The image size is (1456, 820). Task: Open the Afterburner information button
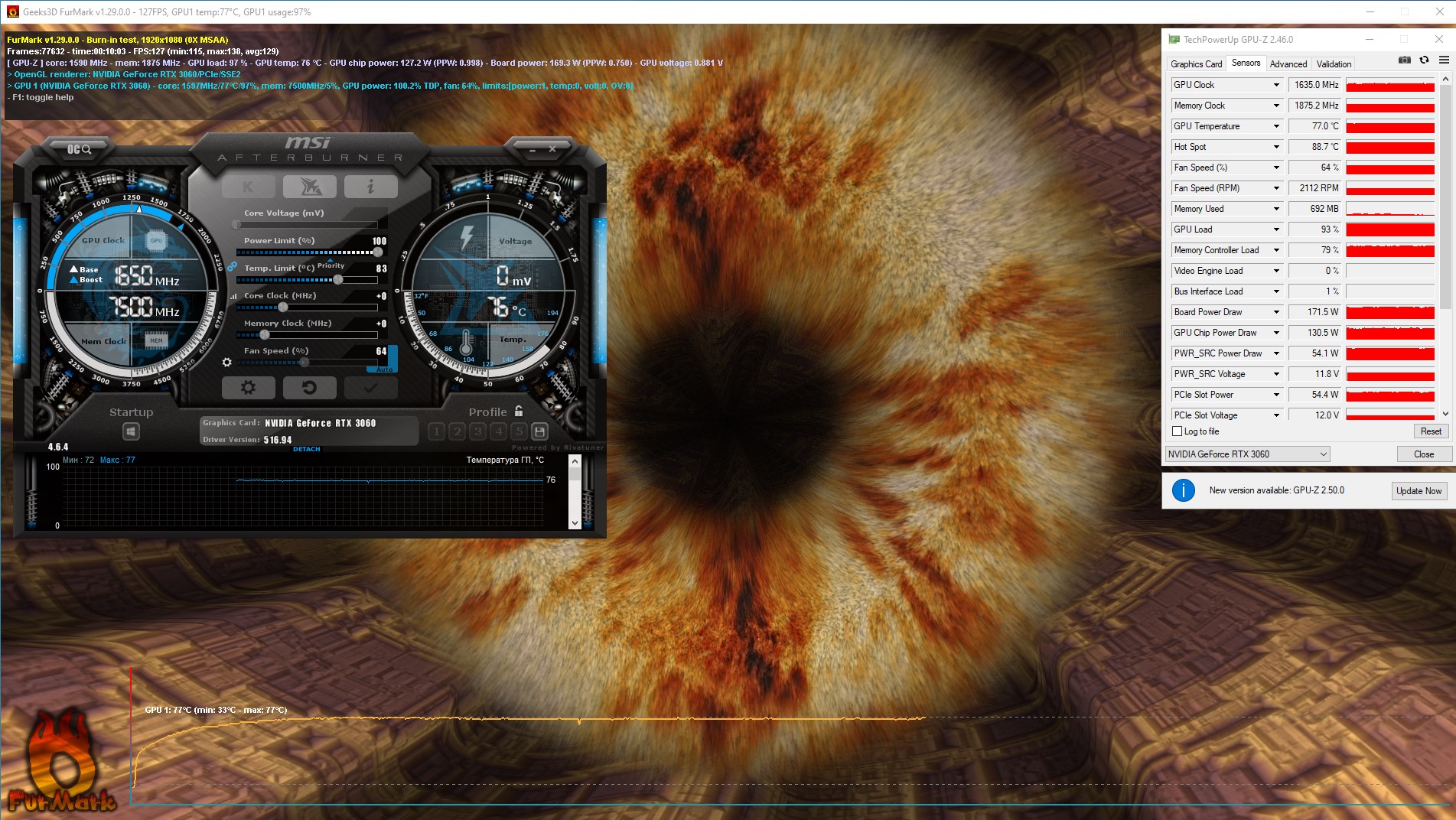[x=370, y=186]
